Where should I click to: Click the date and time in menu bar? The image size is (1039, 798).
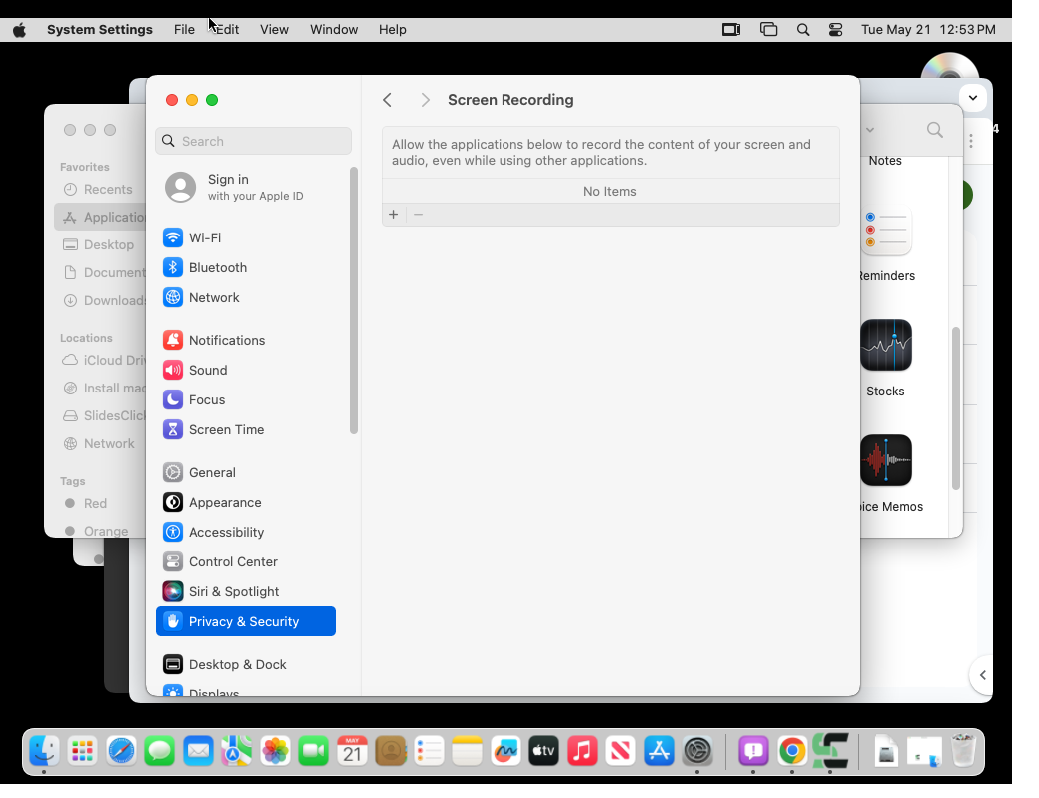point(928,30)
